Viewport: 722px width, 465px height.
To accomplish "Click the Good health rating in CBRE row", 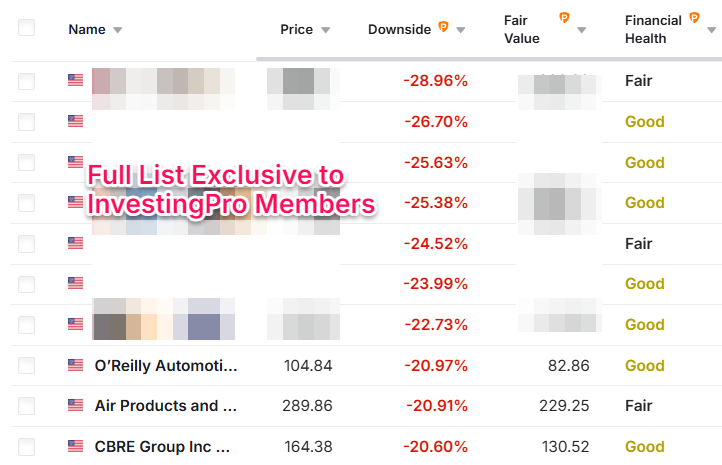I will tap(645, 447).
